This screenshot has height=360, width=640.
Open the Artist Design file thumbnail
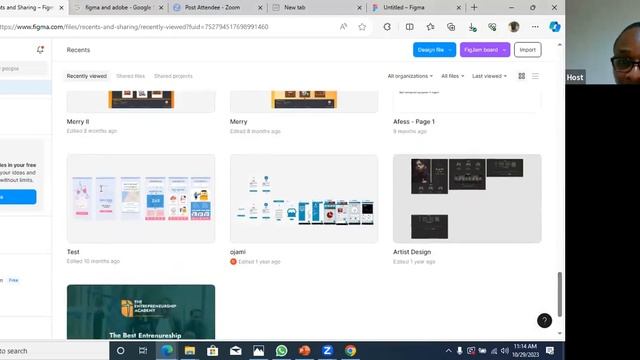tap(467, 198)
